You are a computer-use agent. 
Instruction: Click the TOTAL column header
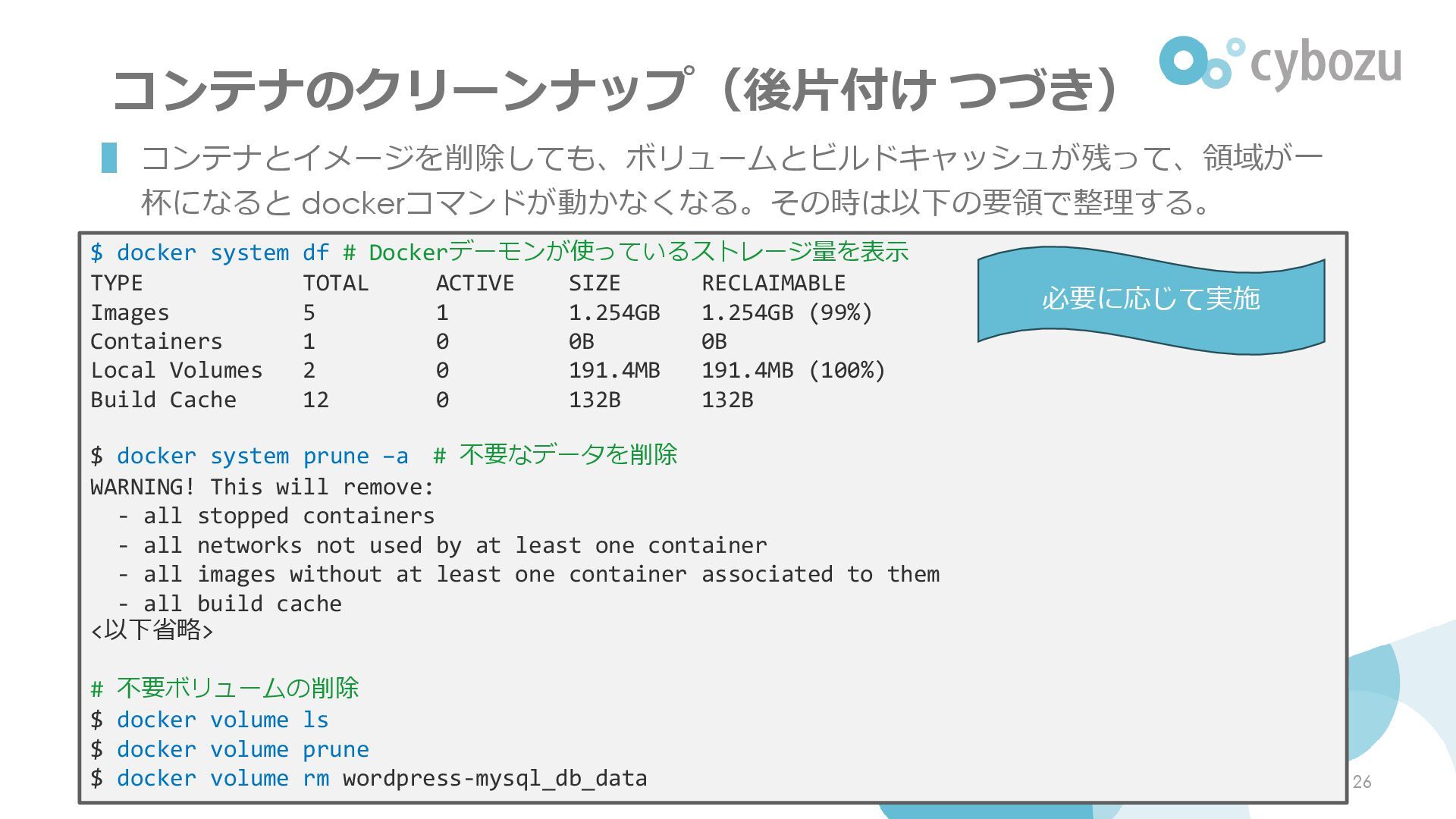point(335,283)
